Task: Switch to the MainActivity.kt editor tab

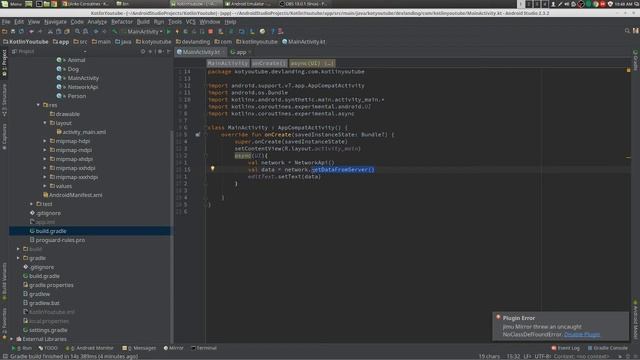Action: (200, 52)
